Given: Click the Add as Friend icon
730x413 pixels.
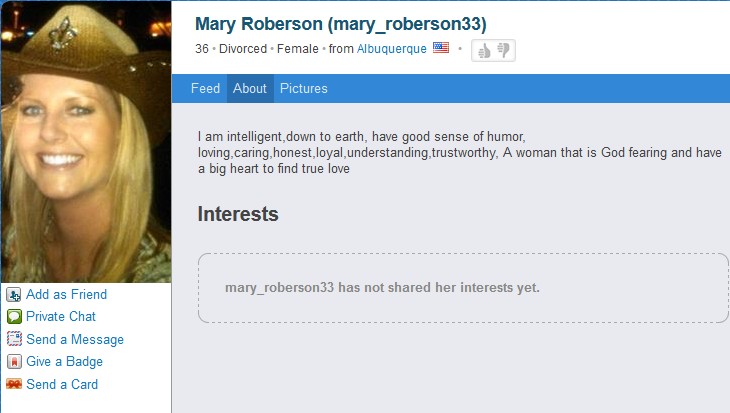Looking at the screenshot, I should pos(14,294).
